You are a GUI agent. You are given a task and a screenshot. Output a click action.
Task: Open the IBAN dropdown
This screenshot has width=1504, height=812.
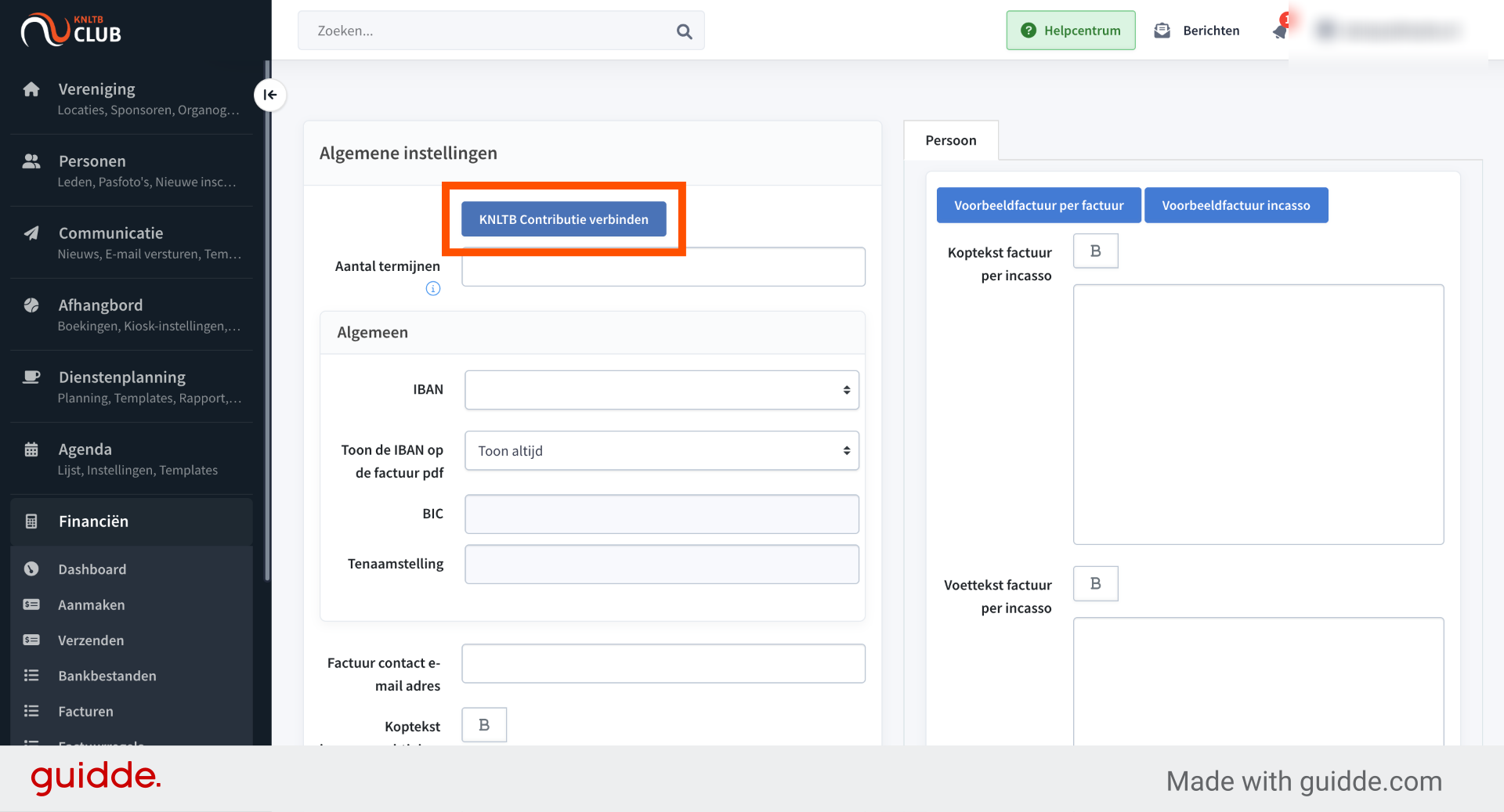coord(662,390)
